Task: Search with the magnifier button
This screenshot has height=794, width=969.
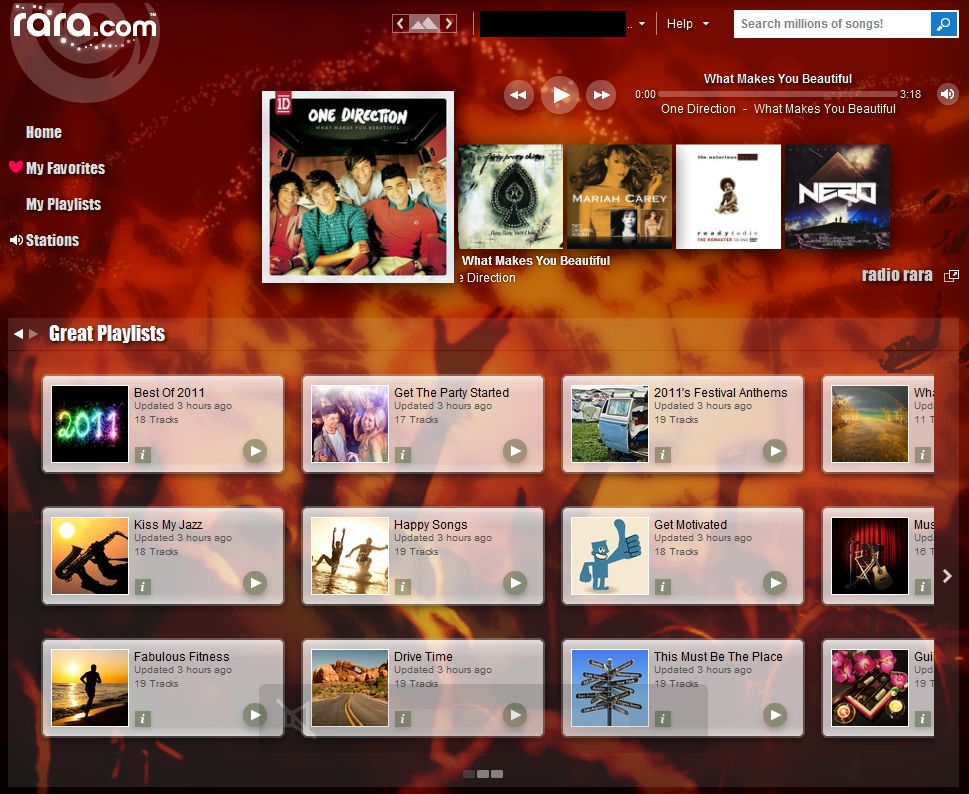Action: (944, 23)
